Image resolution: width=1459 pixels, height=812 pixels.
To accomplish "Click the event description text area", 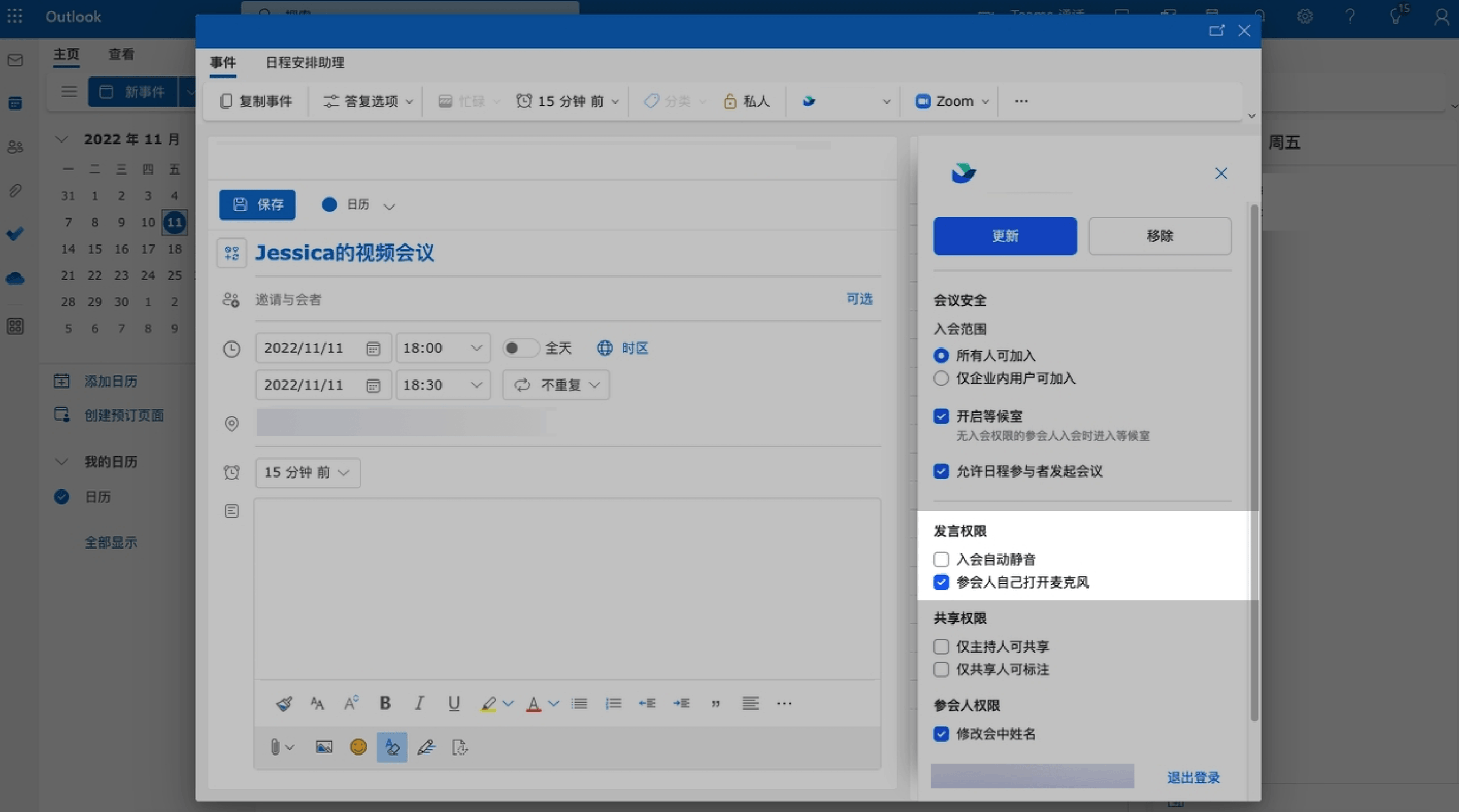I will [x=567, y=589].
